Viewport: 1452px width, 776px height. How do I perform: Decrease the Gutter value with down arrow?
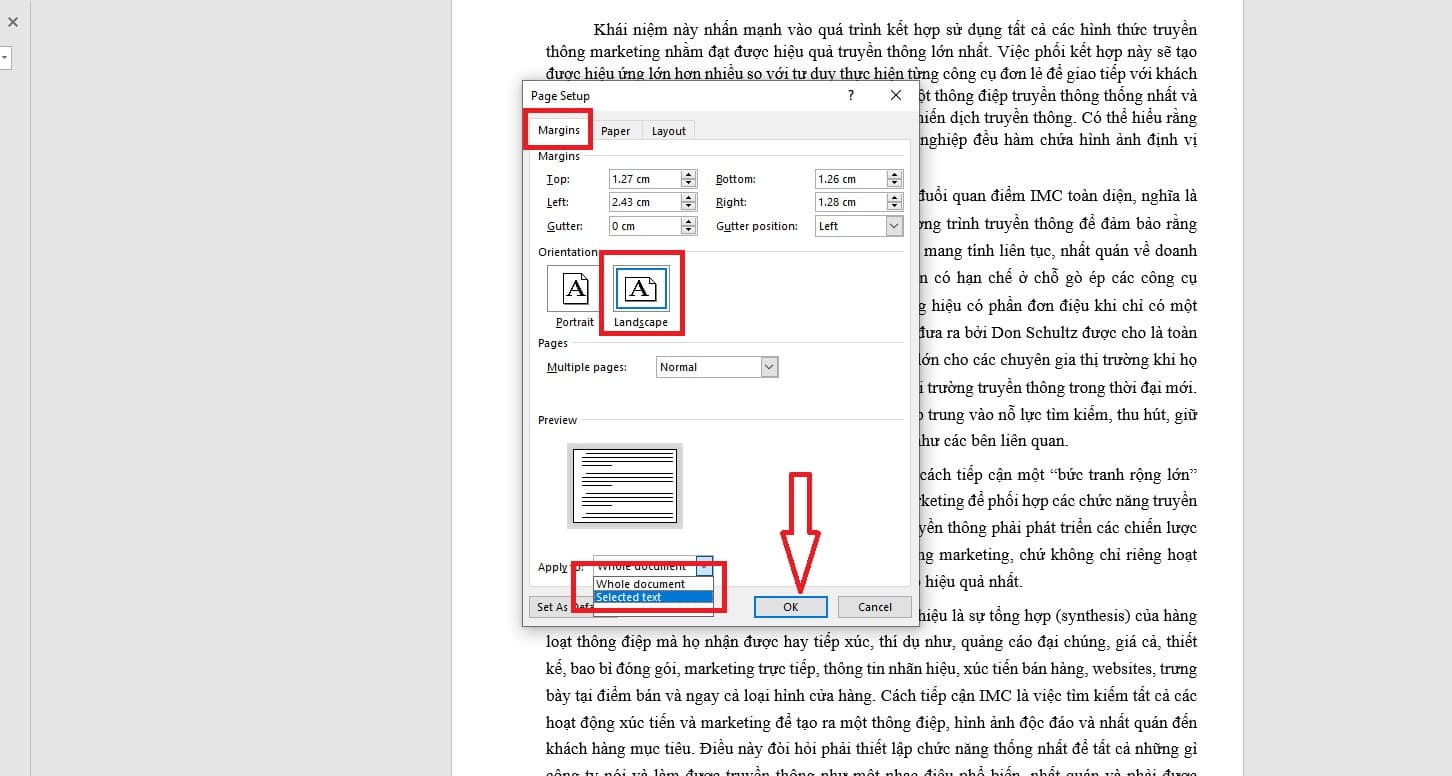coord(688,231)
